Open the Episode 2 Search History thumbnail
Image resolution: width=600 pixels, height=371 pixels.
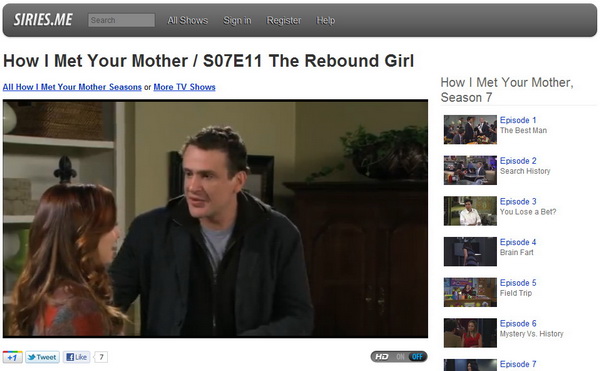470,170
